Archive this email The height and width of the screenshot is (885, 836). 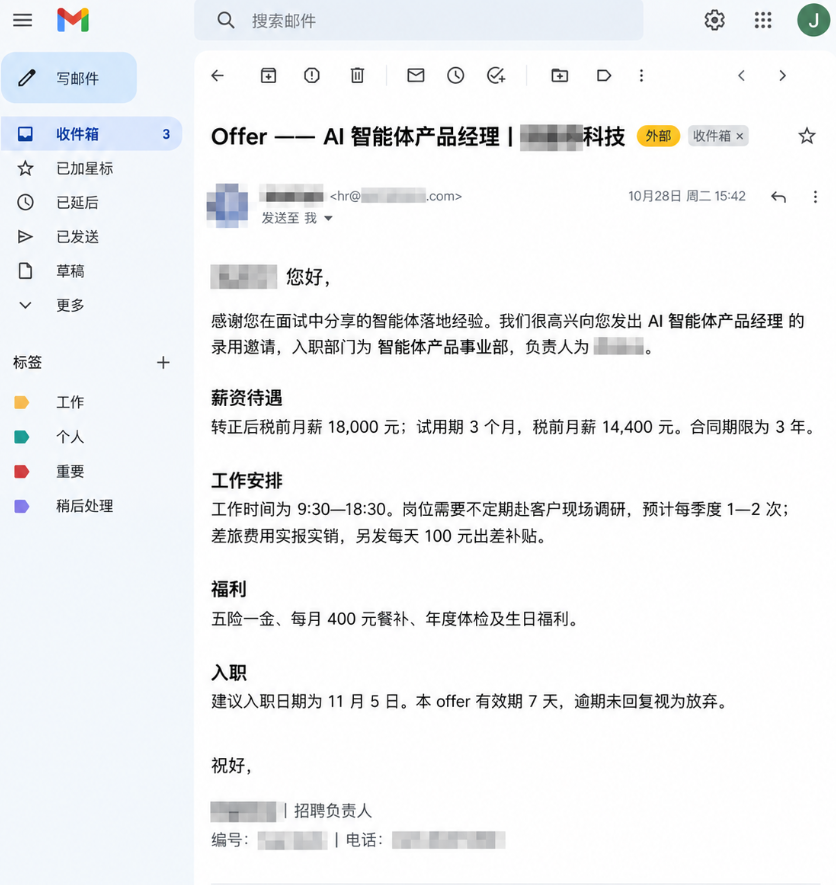click(268, 76)
